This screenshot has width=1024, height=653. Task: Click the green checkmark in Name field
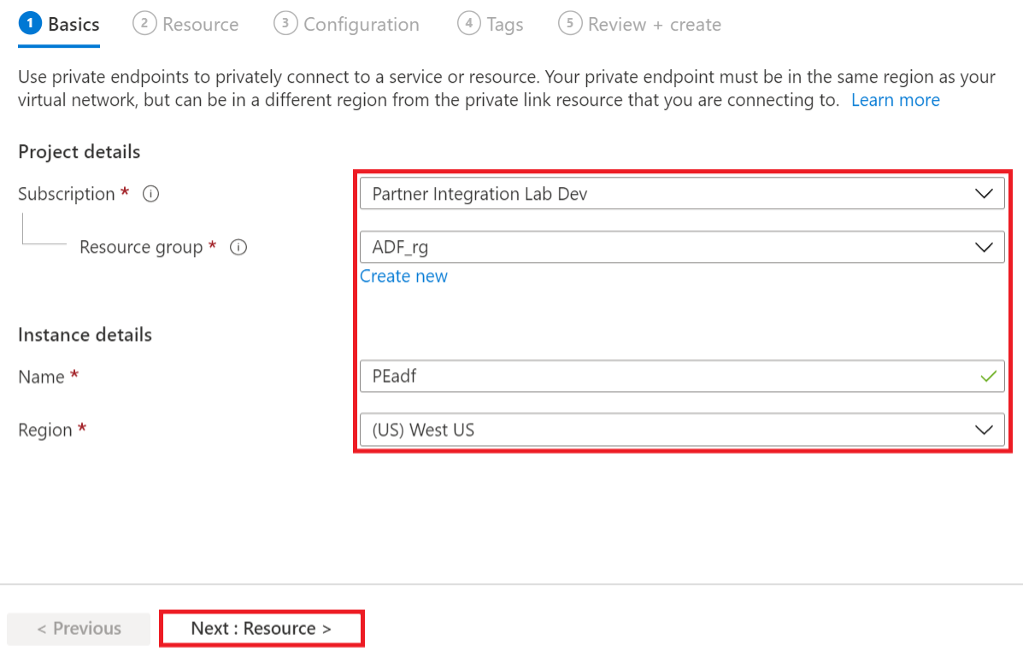point(988,377)
